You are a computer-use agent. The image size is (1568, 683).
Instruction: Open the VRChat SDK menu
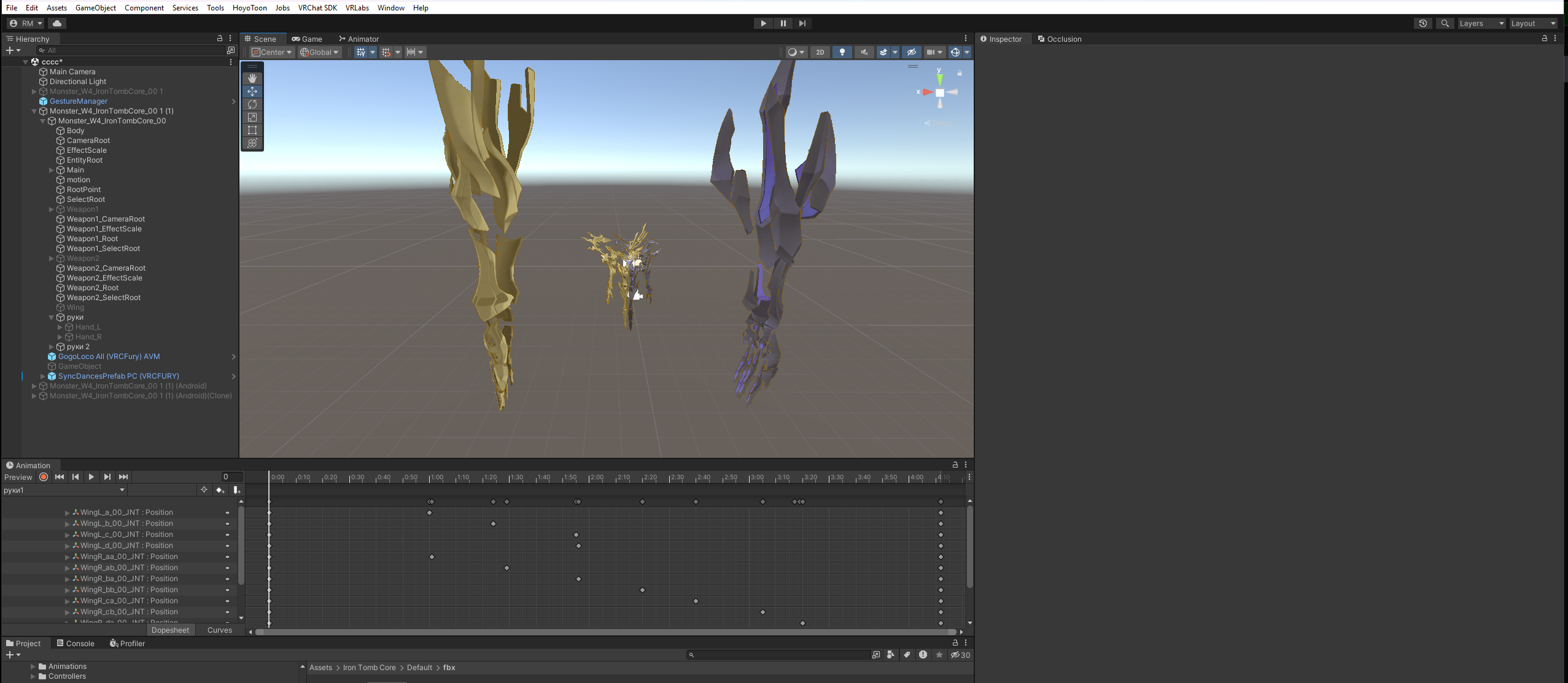coord(317,7)
